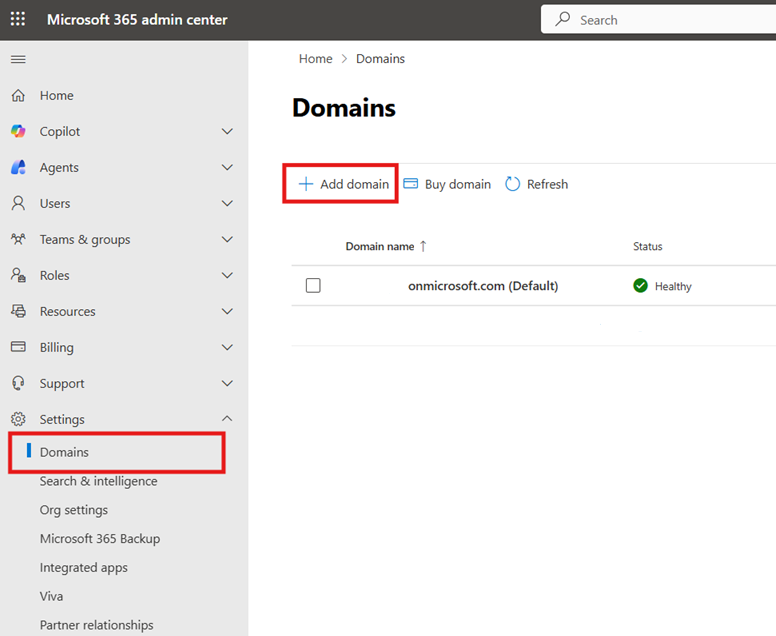Click the Home house icon in sidebar
This screenshot has height=636, width=776.
click(x=18, y=95)
